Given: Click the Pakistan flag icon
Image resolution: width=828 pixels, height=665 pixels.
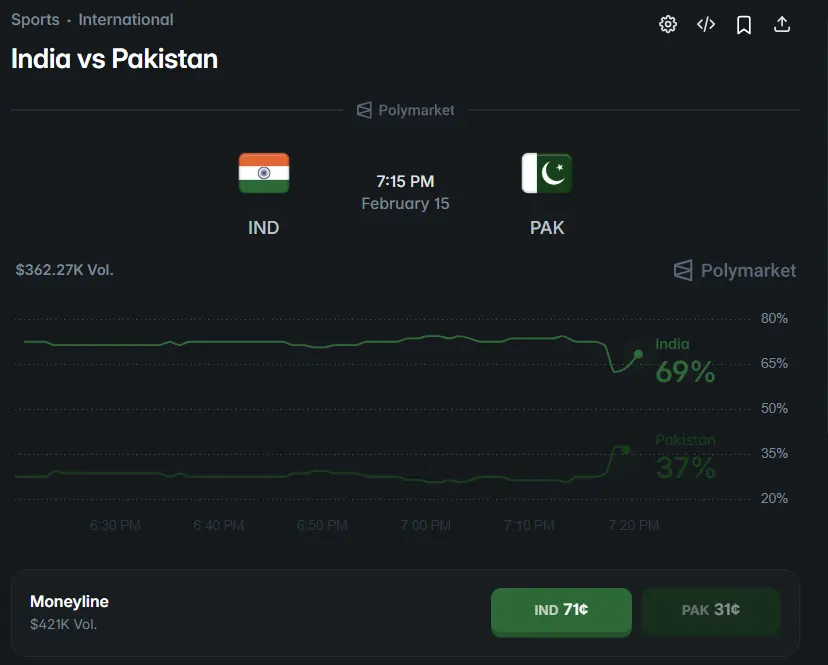Looking at the screenshot, I should pos(547,173).
